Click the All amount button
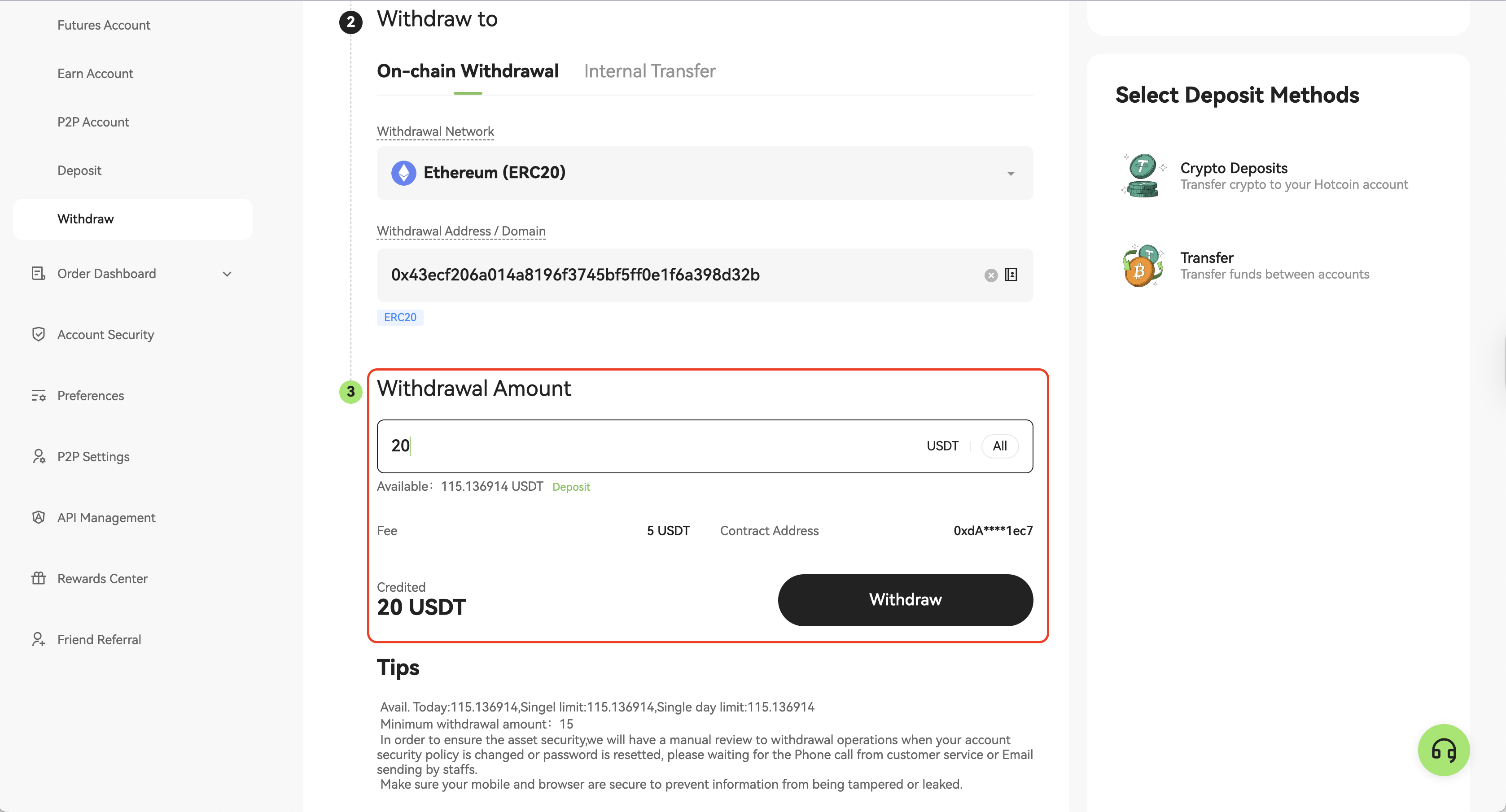The image size is (1506, 812). [x=999, y=446]
